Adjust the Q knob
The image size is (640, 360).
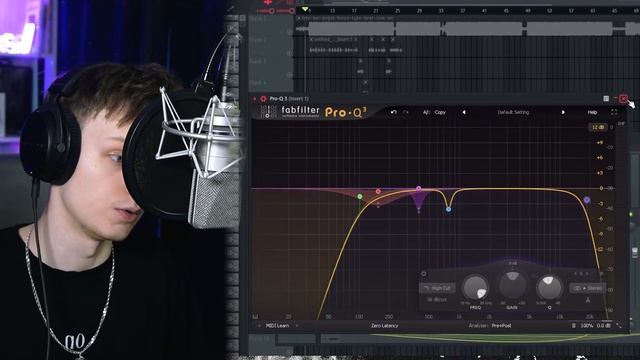click(x=549, y=287)
